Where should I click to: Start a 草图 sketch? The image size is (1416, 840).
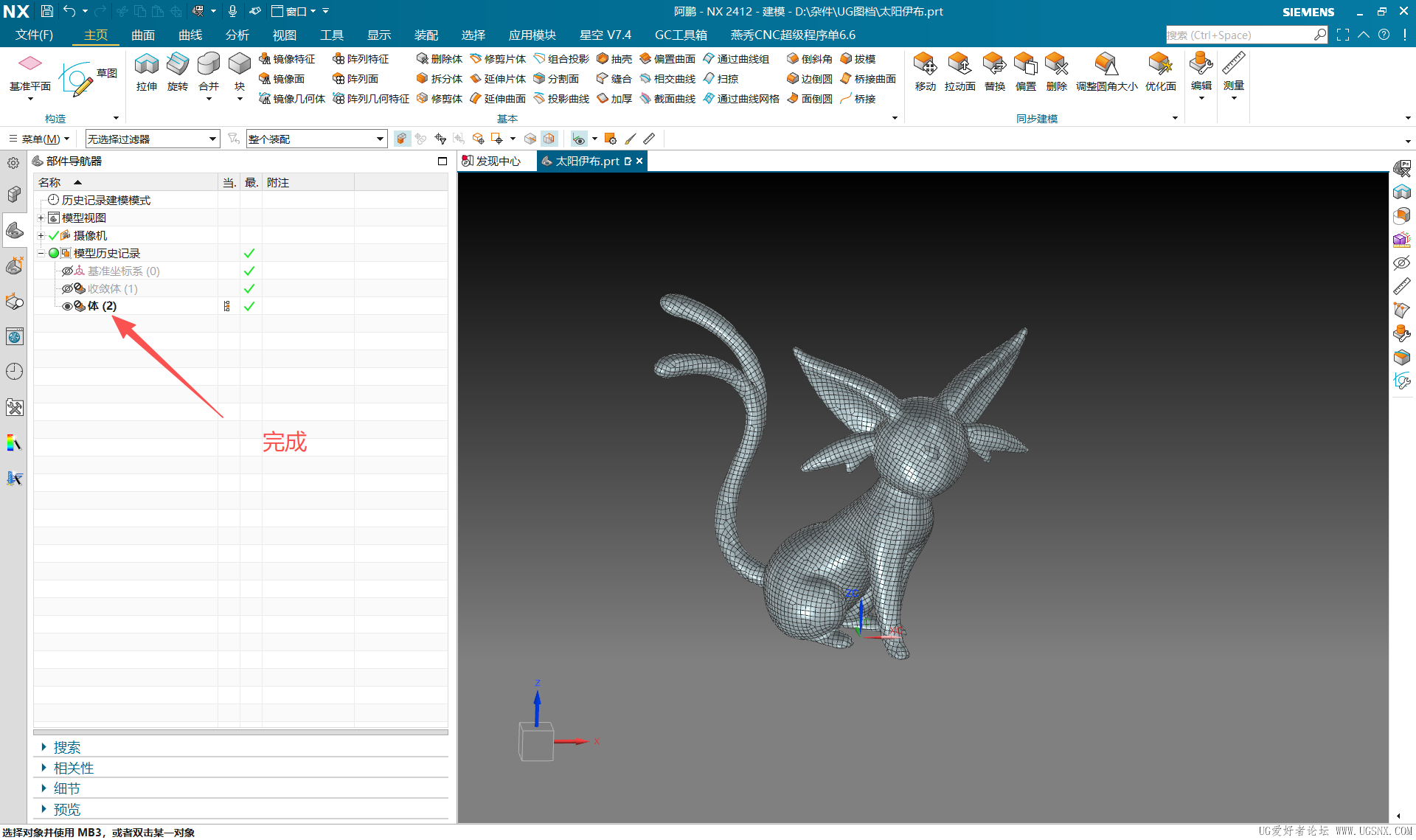coord(88,78)
